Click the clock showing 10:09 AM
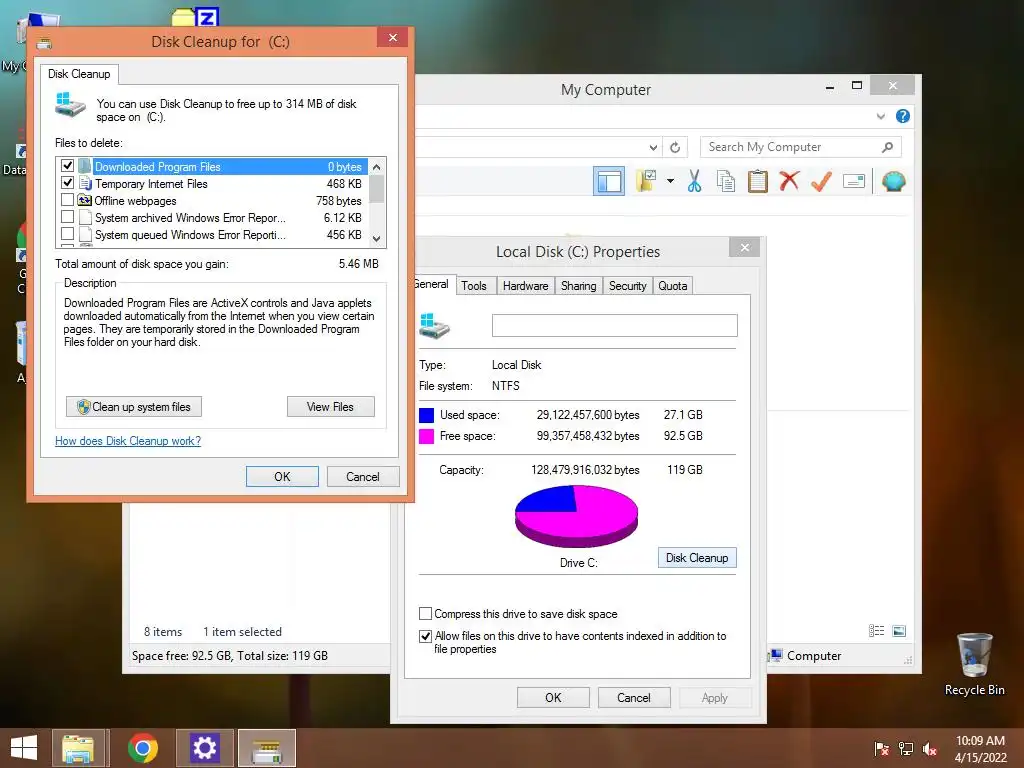The image size is (1024, 768). (x=980, y=741)
